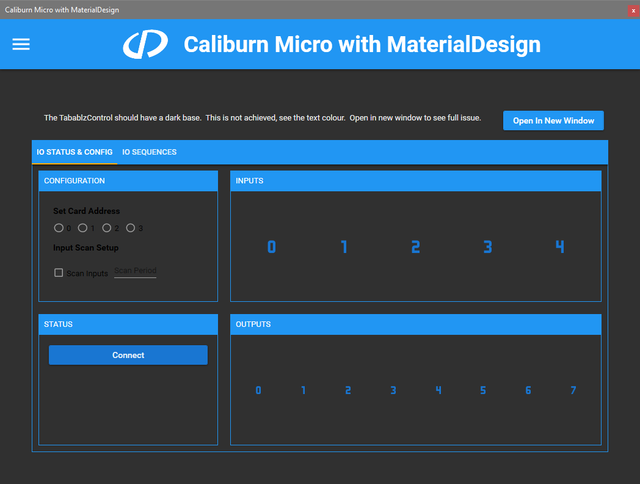Close the window with the red X
The width and height of the screenshot is (640, 484).
pyautogui.click(x=633, y=11)
